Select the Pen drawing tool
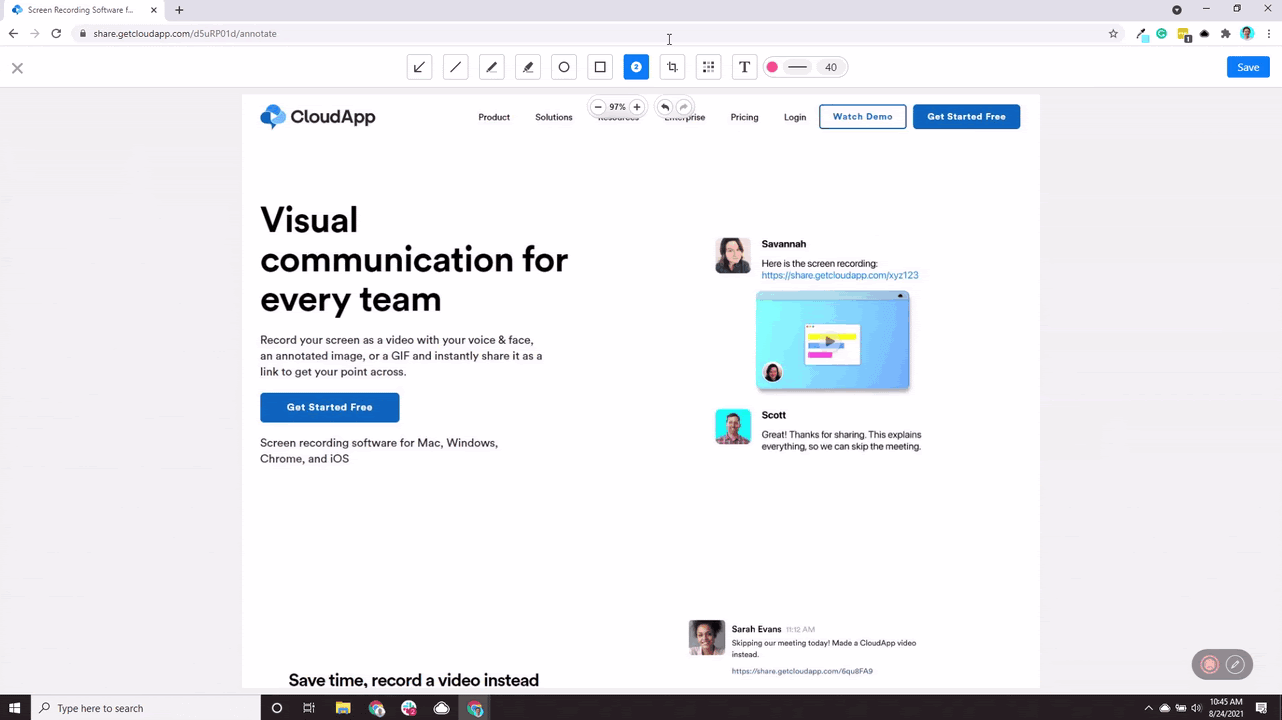This screenshot has height=720, width=1282. pos(491,67)
